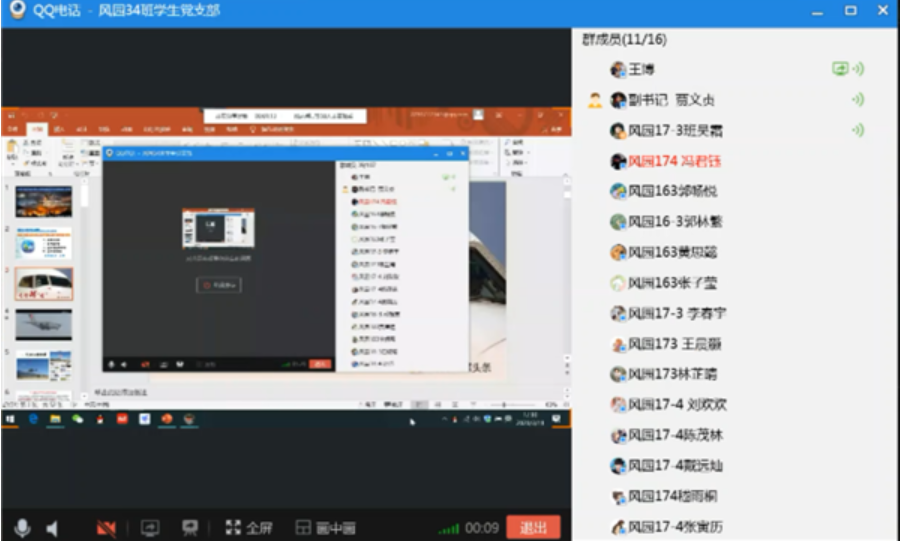
Task: Click the speaking indicator on 风园17-3班吴霜's row
Action: [x=858, y=130]
